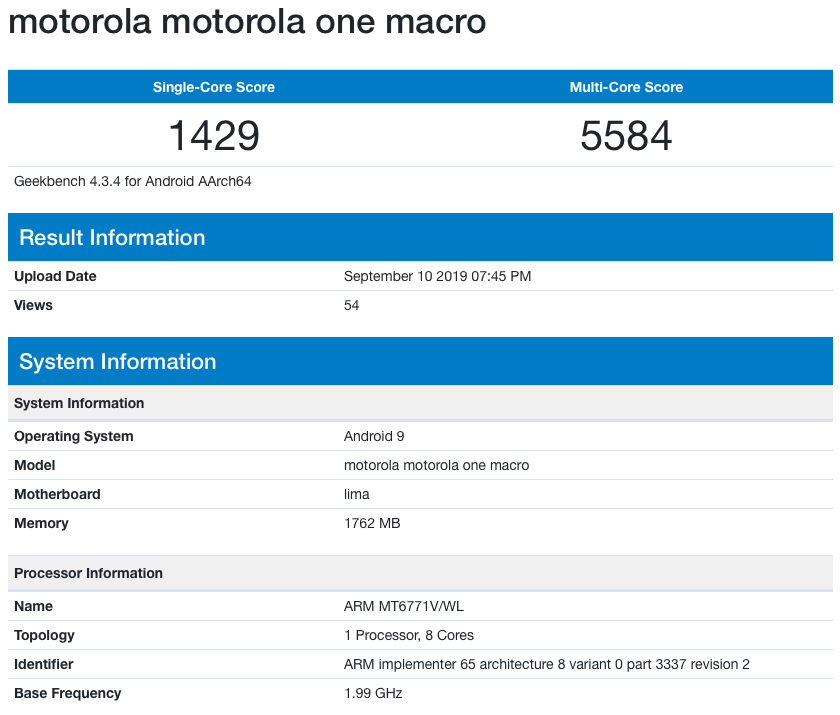840x715 pixels.
Task: Select the Single-Core Score header
Action: pos(214,87)
